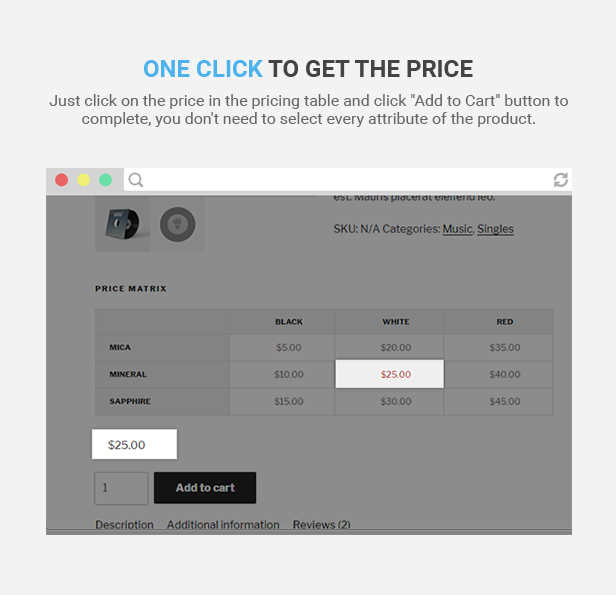Switch to the Description tab
This screenshot has height=595, width=616.
click(x=124, y=524)
